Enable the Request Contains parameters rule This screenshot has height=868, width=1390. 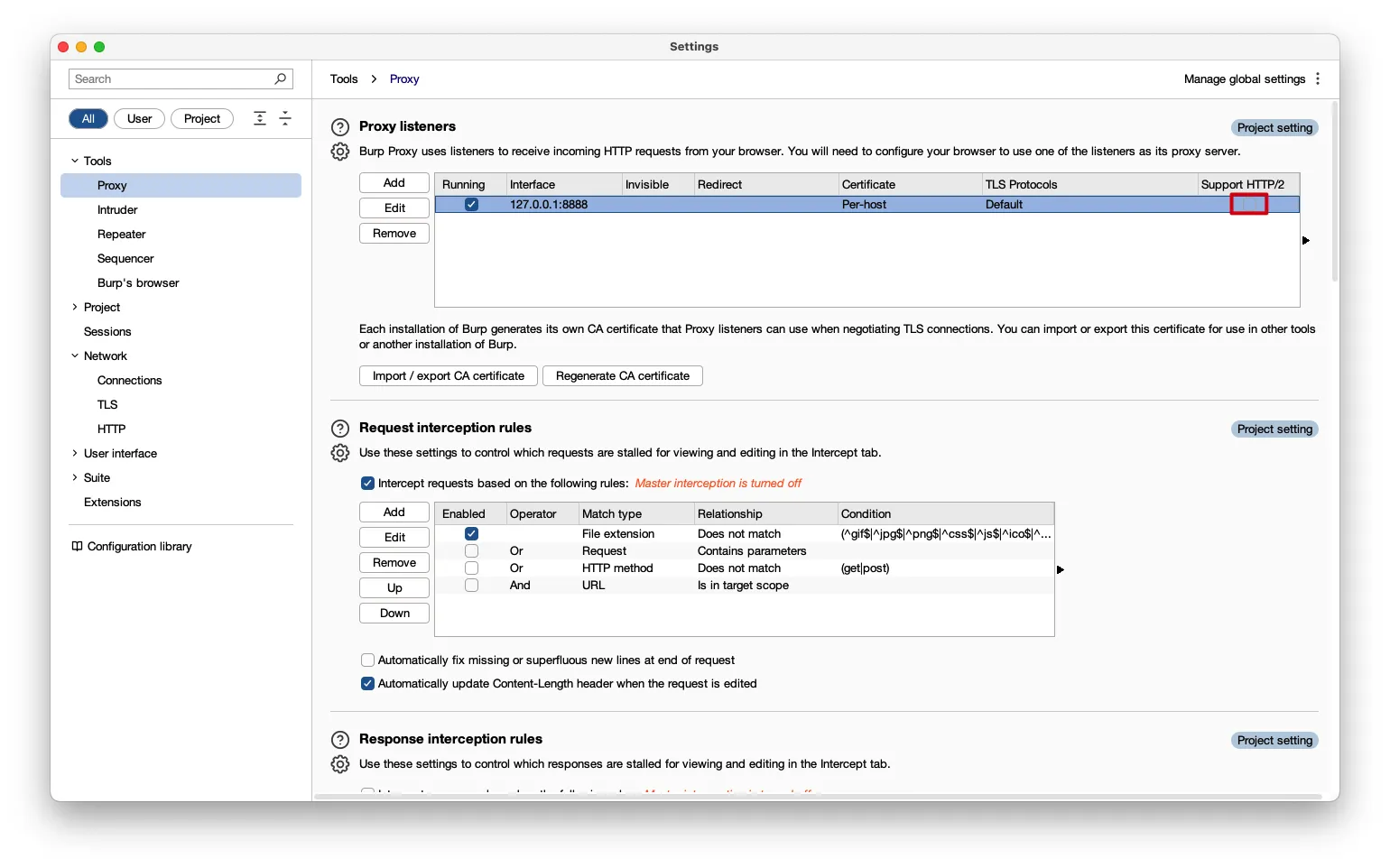(x=471, y=550)
